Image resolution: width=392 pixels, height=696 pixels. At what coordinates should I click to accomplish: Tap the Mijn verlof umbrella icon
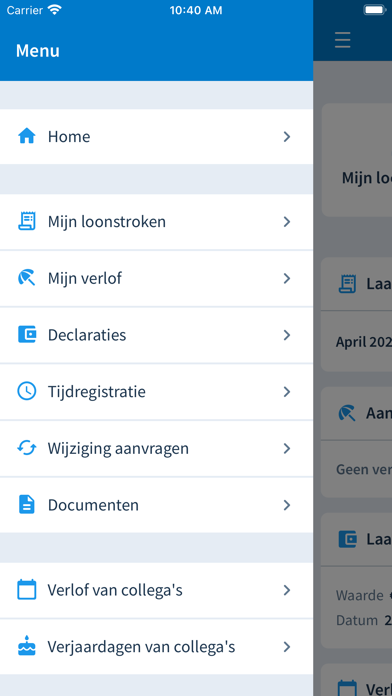coord(27,278)
